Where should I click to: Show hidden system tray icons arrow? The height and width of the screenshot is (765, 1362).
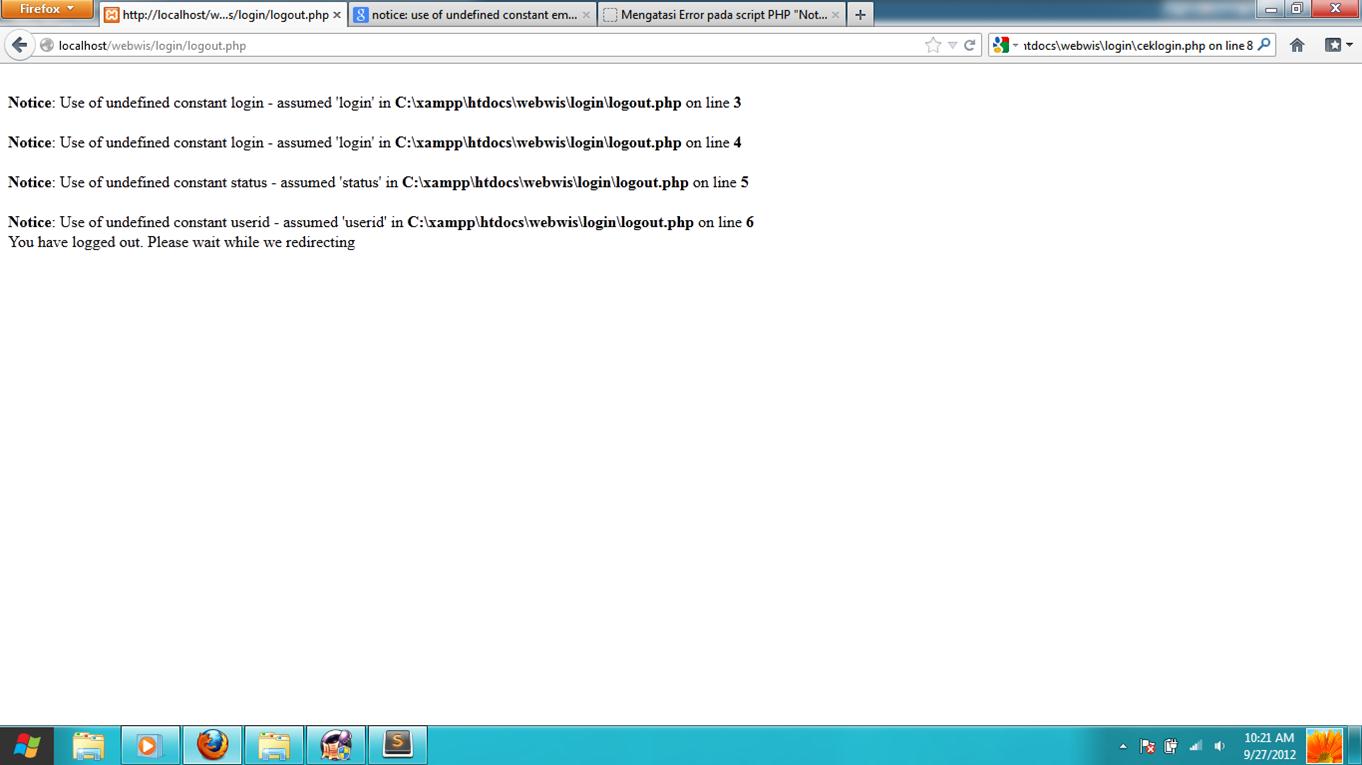(x=1122, y=746)
